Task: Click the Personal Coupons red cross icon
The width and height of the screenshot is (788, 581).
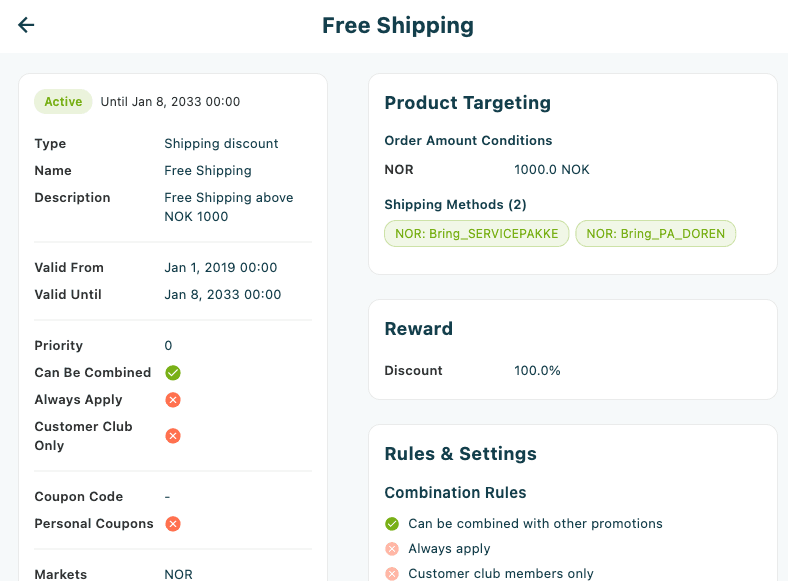Action: pyautogui.click(x=173, y=524)
